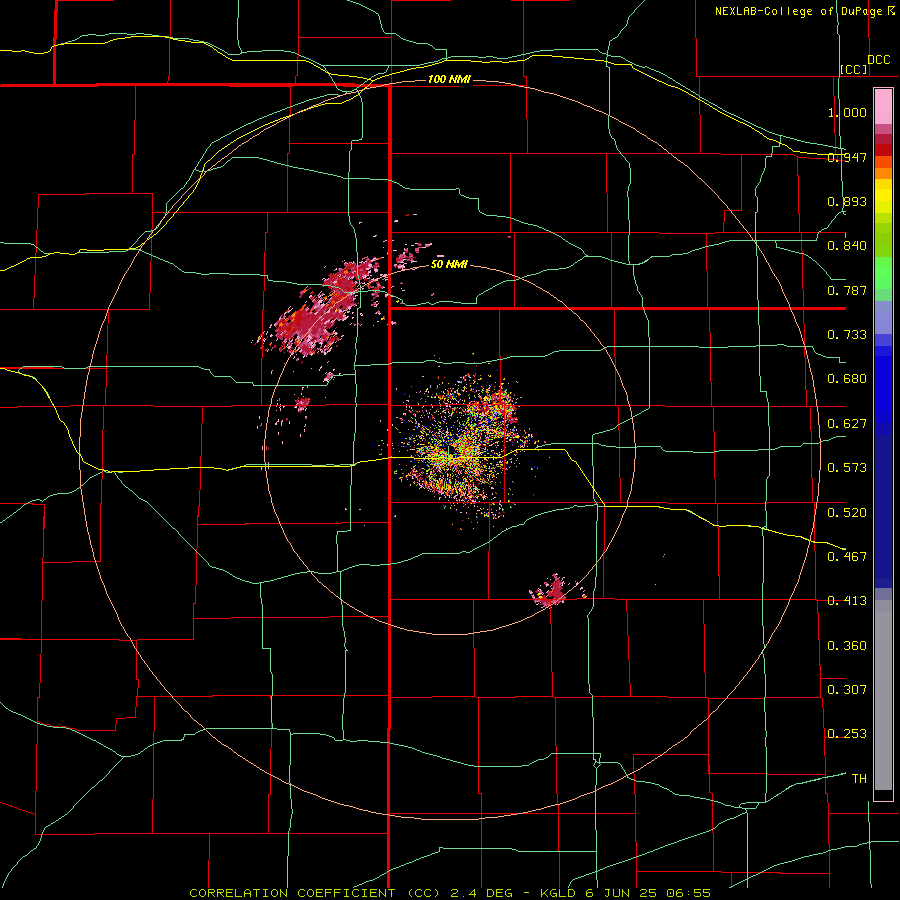This screenshot has height=900, width=900.
Task: Click the [CC] colorbar unit label
Action: click(854, 69)
